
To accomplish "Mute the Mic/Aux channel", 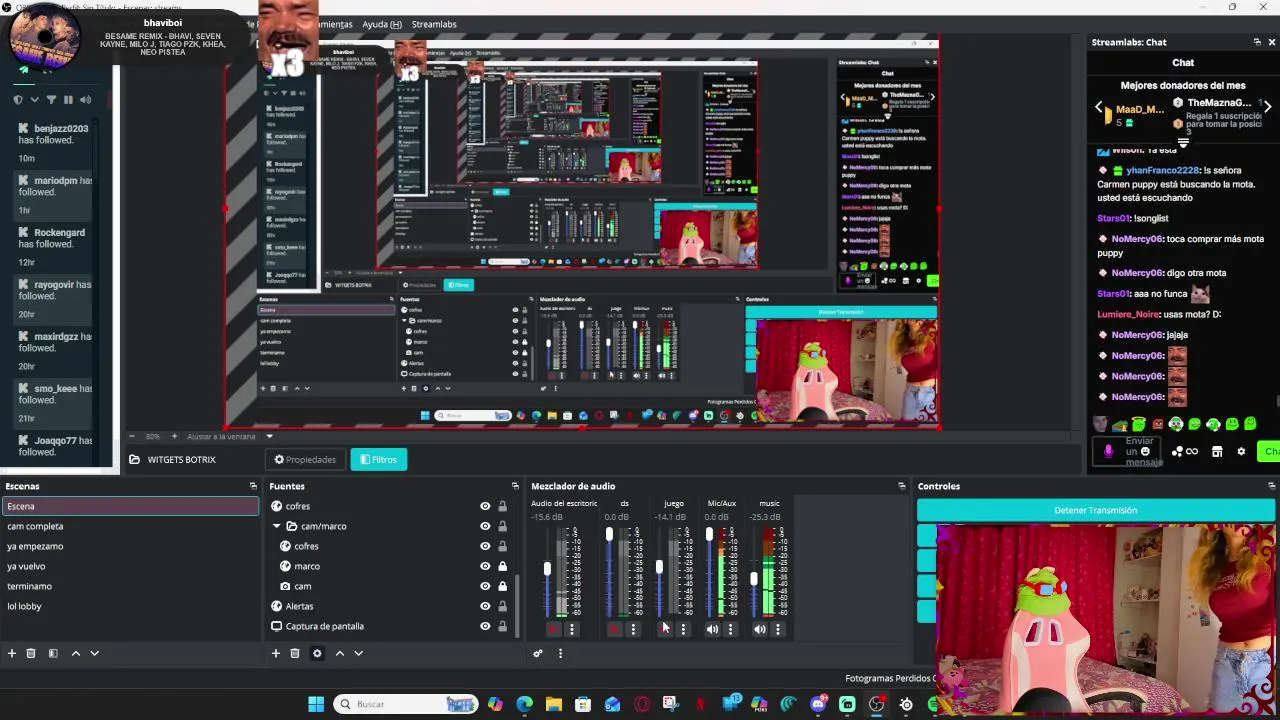I will pos(712,629).
